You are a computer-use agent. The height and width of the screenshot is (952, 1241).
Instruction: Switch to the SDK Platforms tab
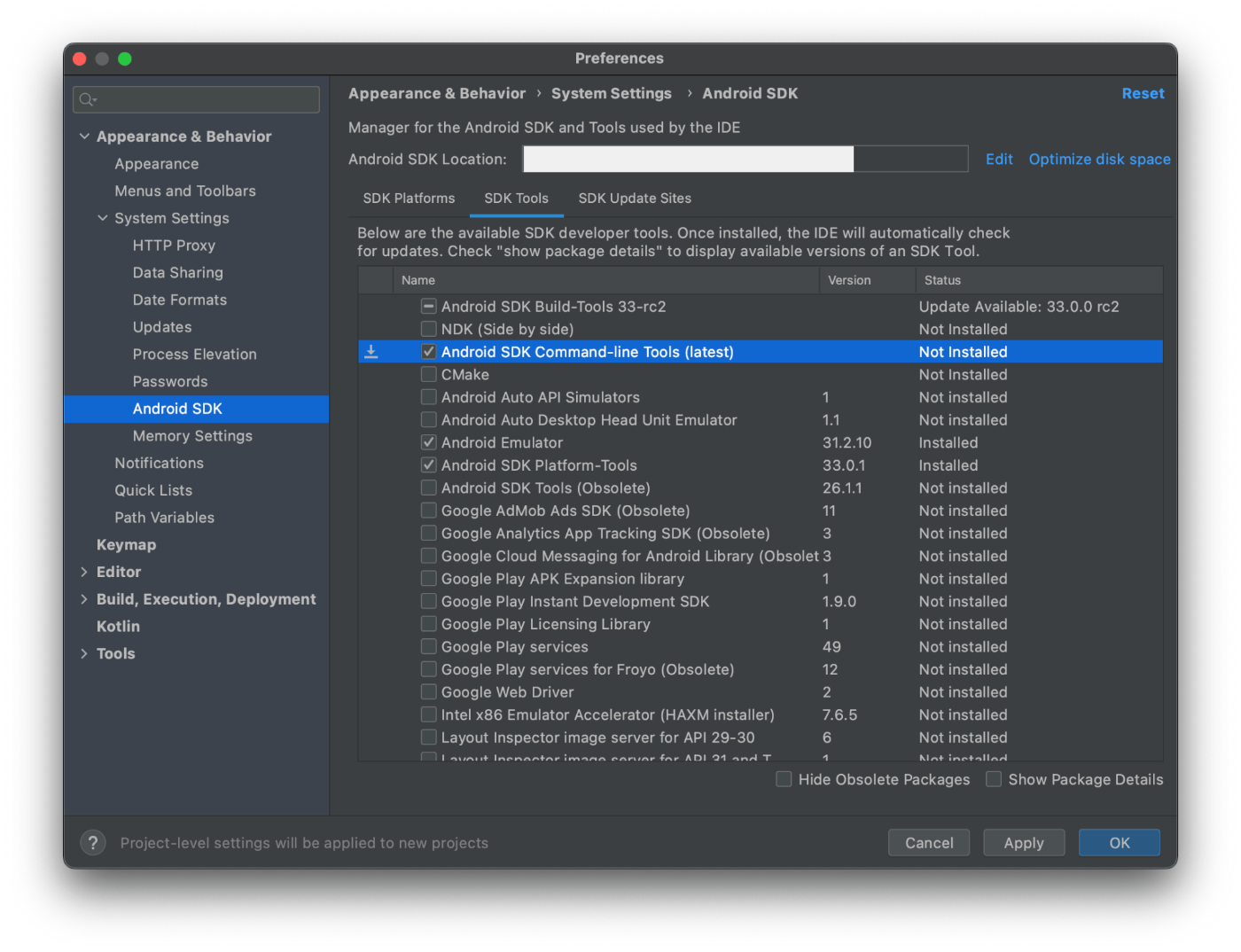coord(409,199)
